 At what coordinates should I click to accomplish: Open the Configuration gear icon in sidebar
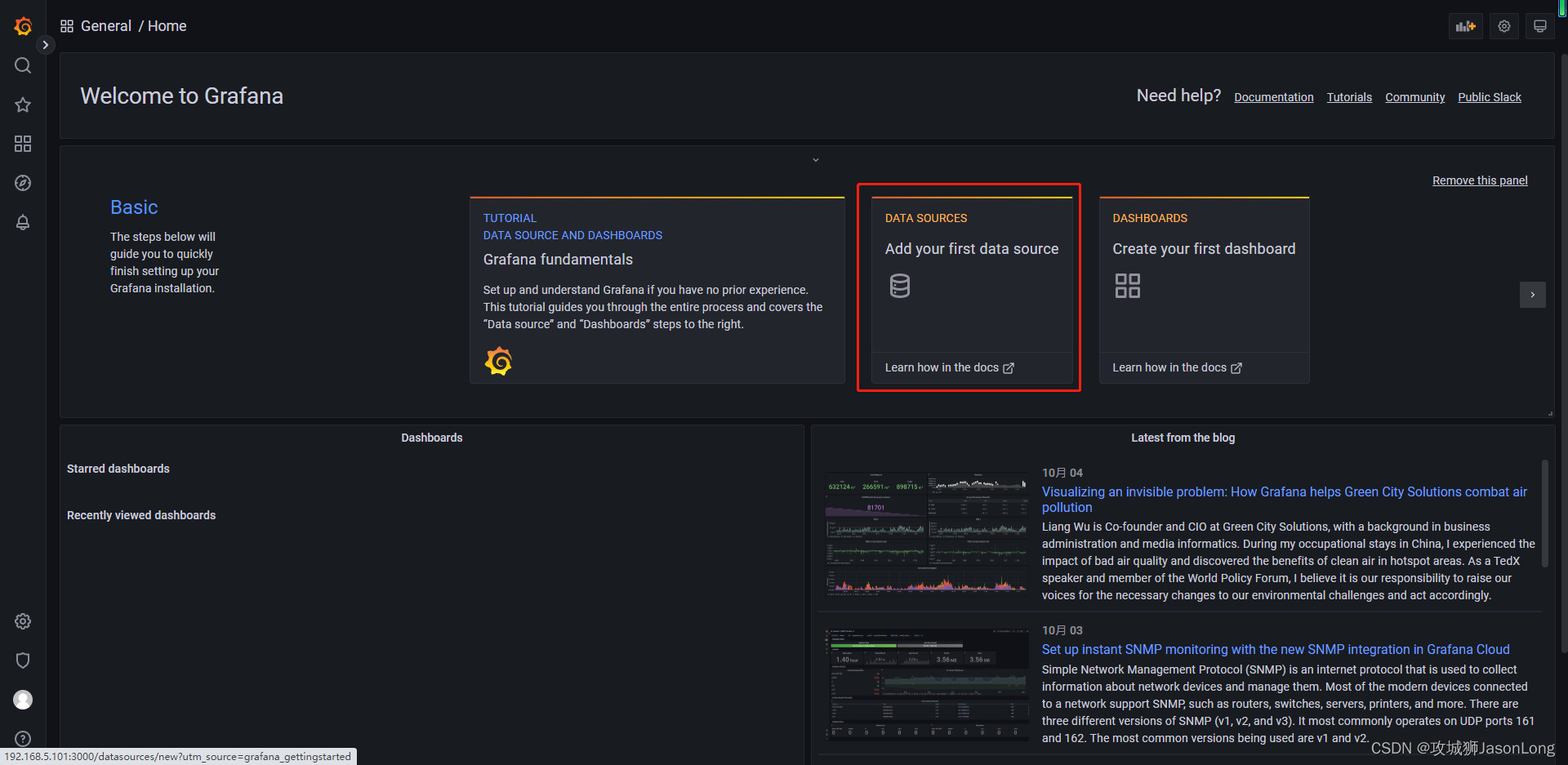pos(23,621)
